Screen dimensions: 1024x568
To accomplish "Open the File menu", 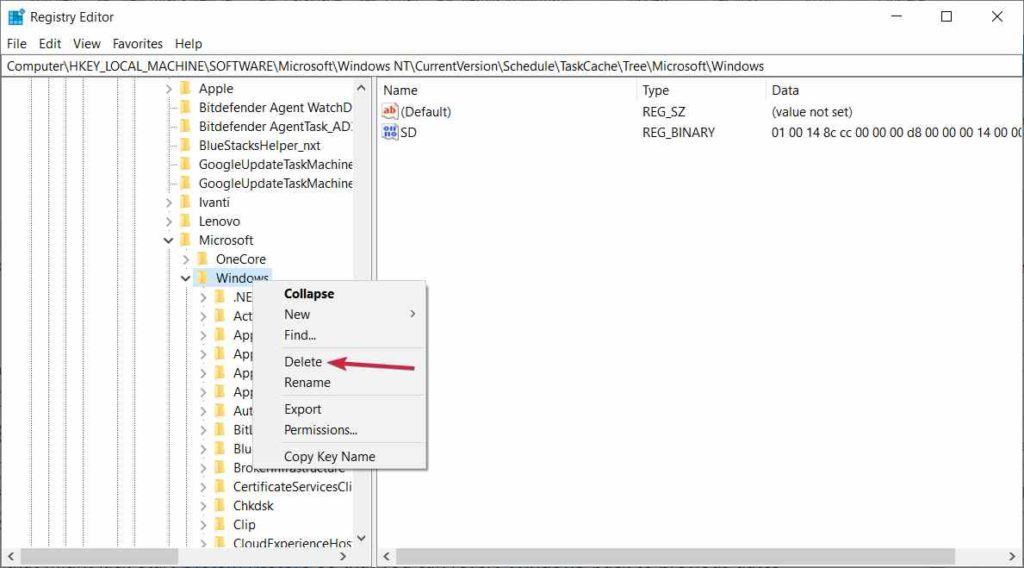I will tap(16, 44).
